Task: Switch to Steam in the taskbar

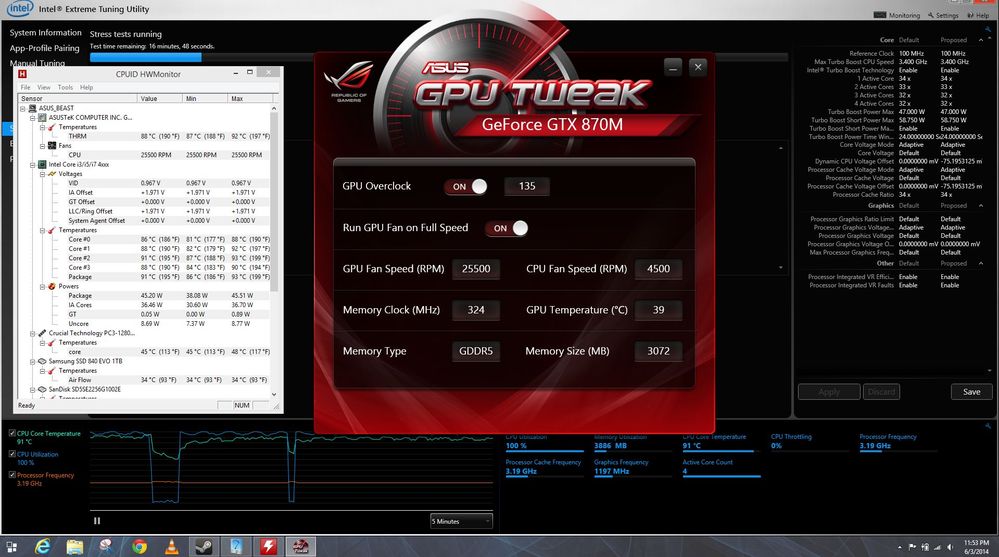Action: click(204, 546)
